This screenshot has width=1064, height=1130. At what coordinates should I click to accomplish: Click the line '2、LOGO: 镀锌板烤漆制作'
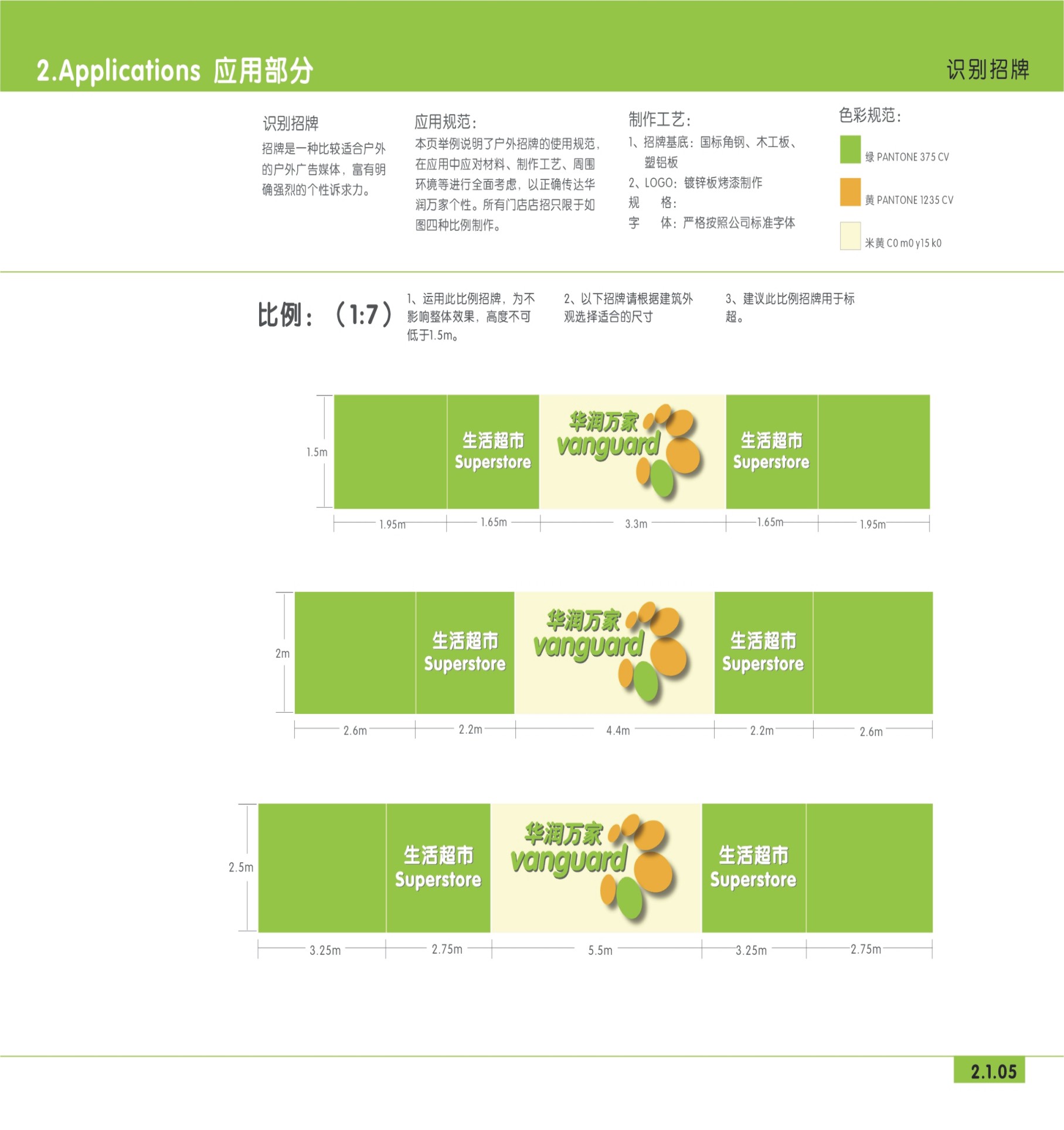coord(695,183)
